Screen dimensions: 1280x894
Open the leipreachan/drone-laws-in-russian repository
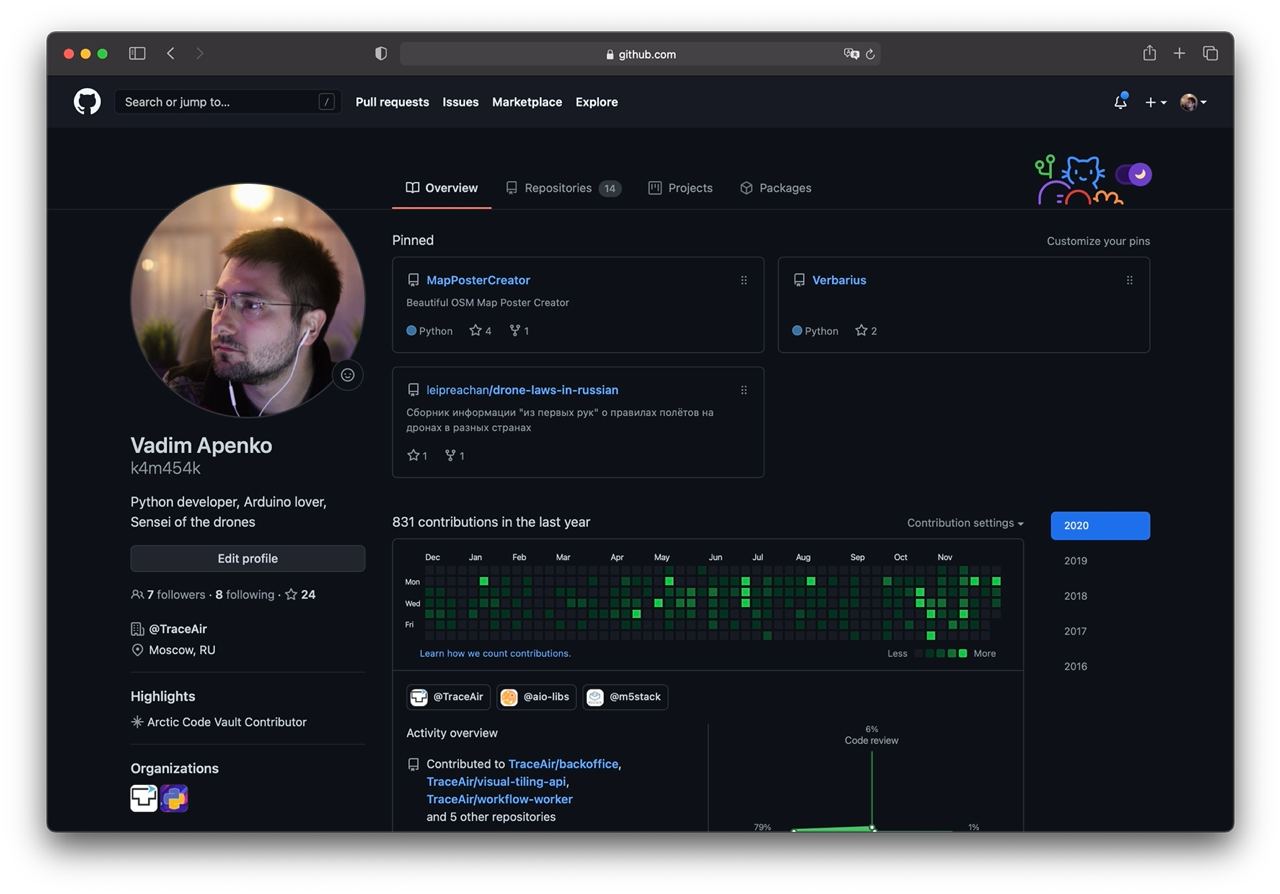[522, 390]
